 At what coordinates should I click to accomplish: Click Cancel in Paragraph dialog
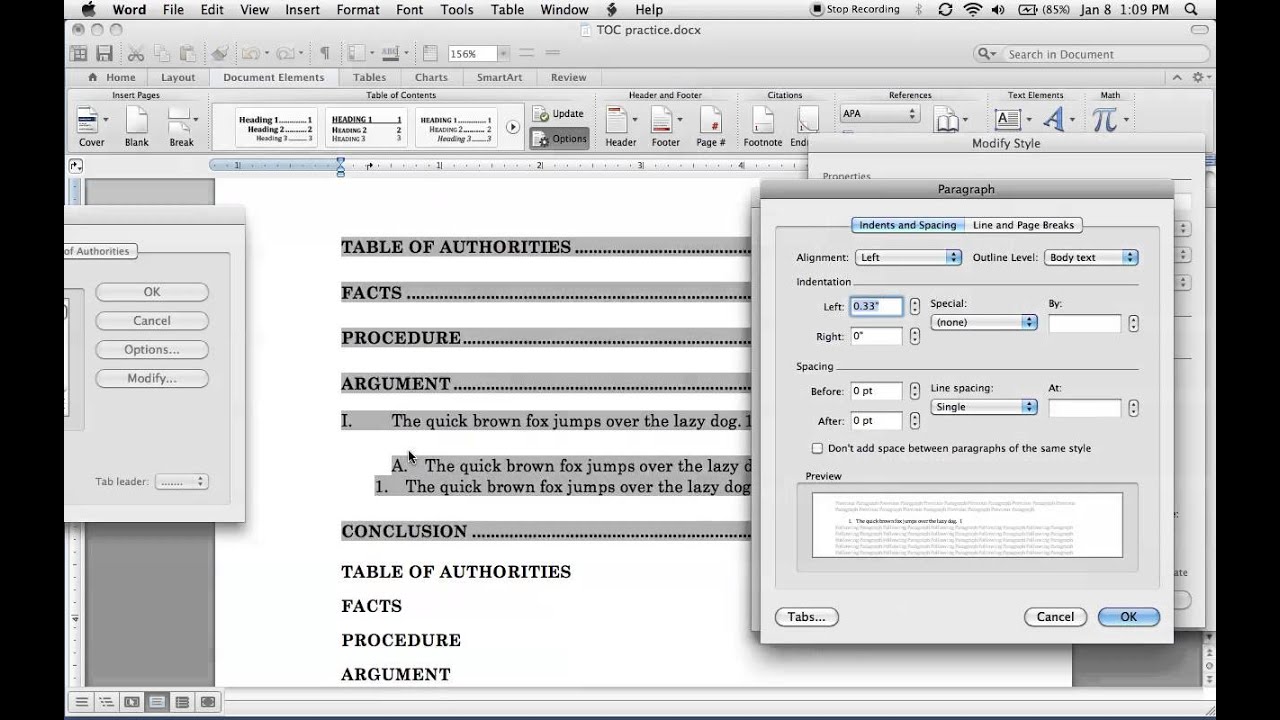(x=1055, y=617)
